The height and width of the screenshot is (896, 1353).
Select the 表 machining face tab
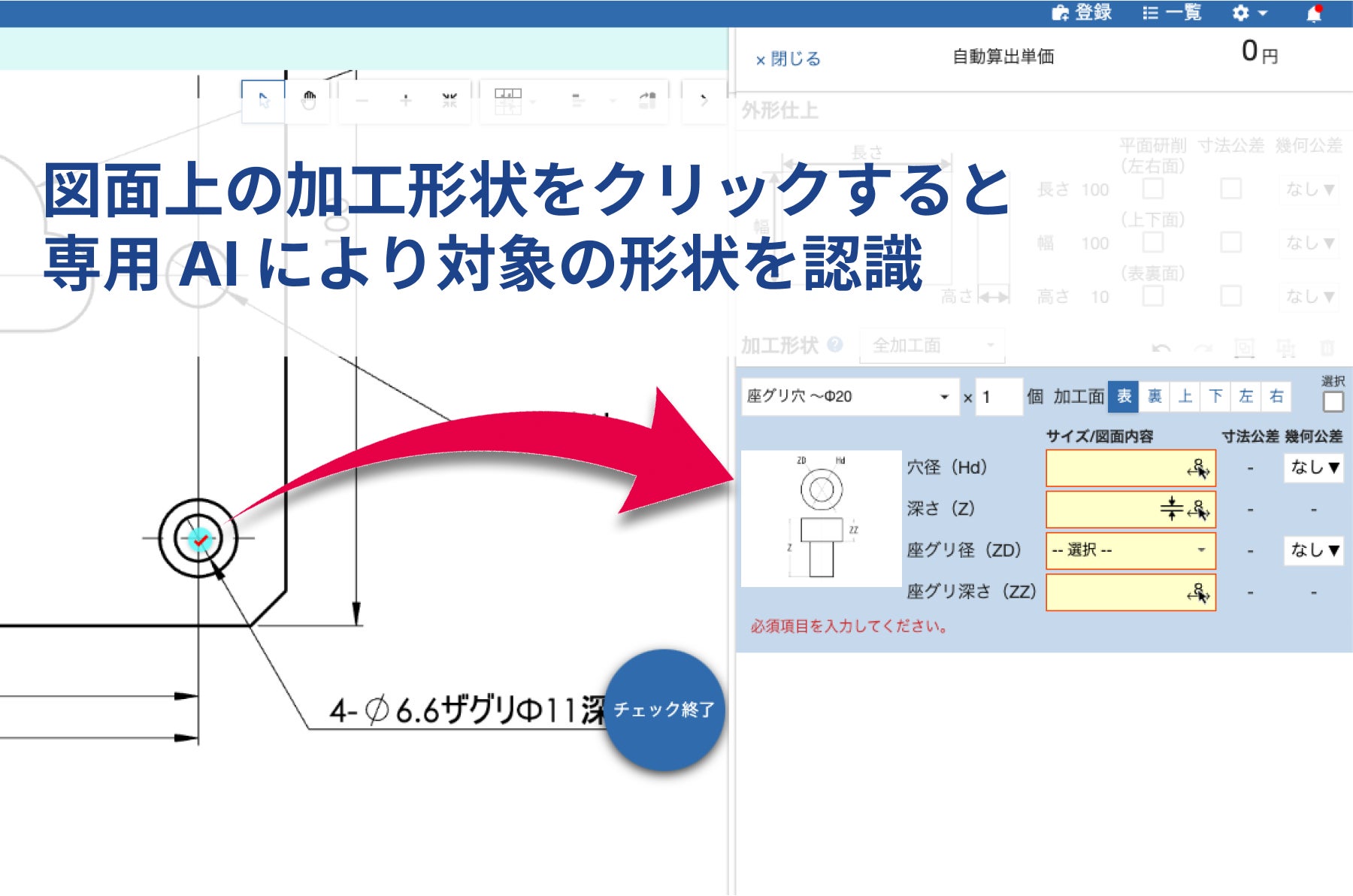pos(1124,396)
